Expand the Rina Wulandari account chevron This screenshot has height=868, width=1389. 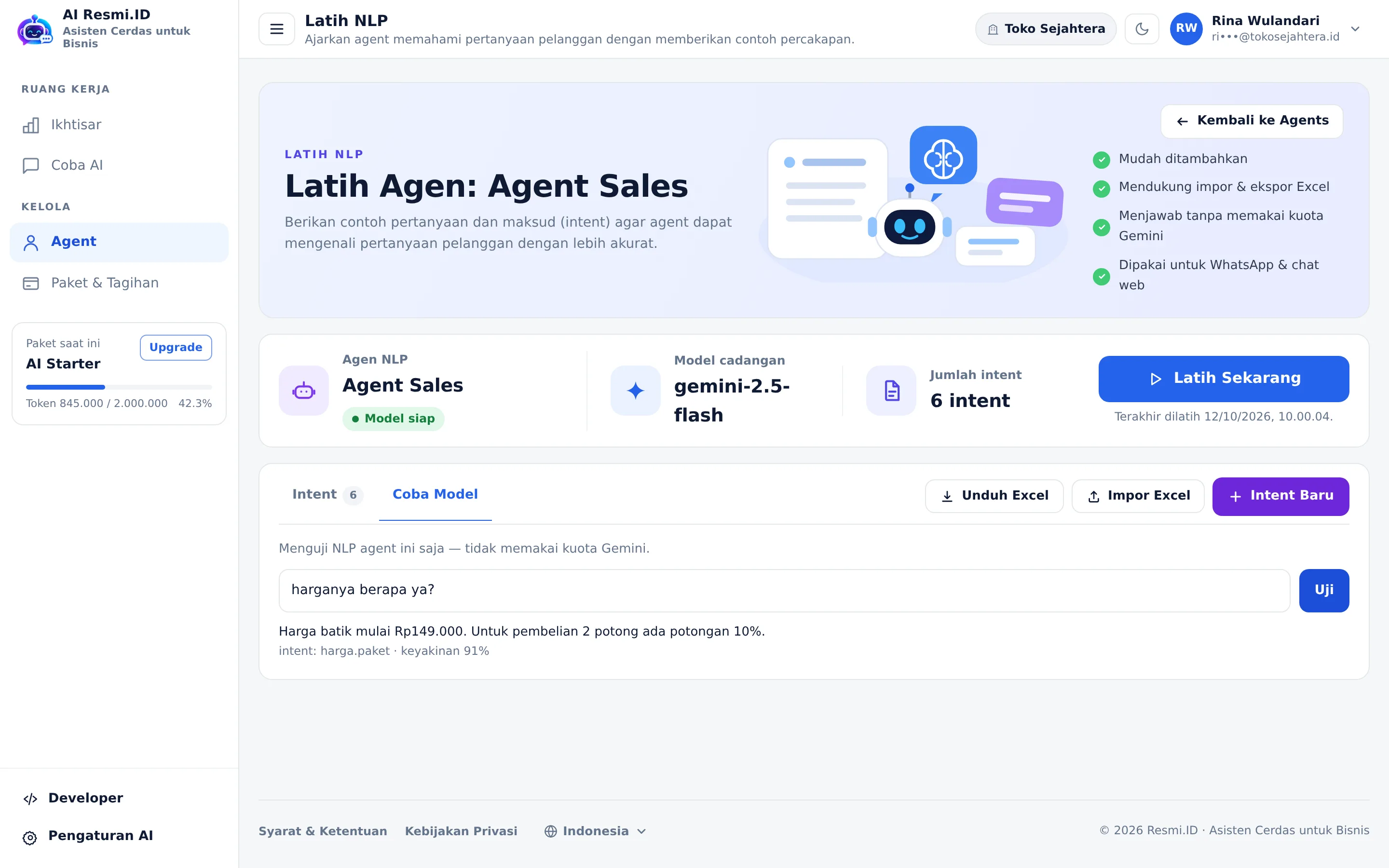[x=1355, y=29]
